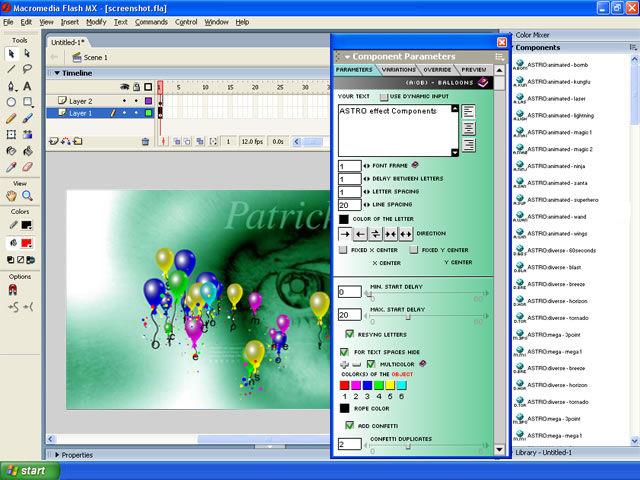Select the Paint Bucket tool
Image resolution: width=640 pixels, height=480 pixels.
pos(27,151)
